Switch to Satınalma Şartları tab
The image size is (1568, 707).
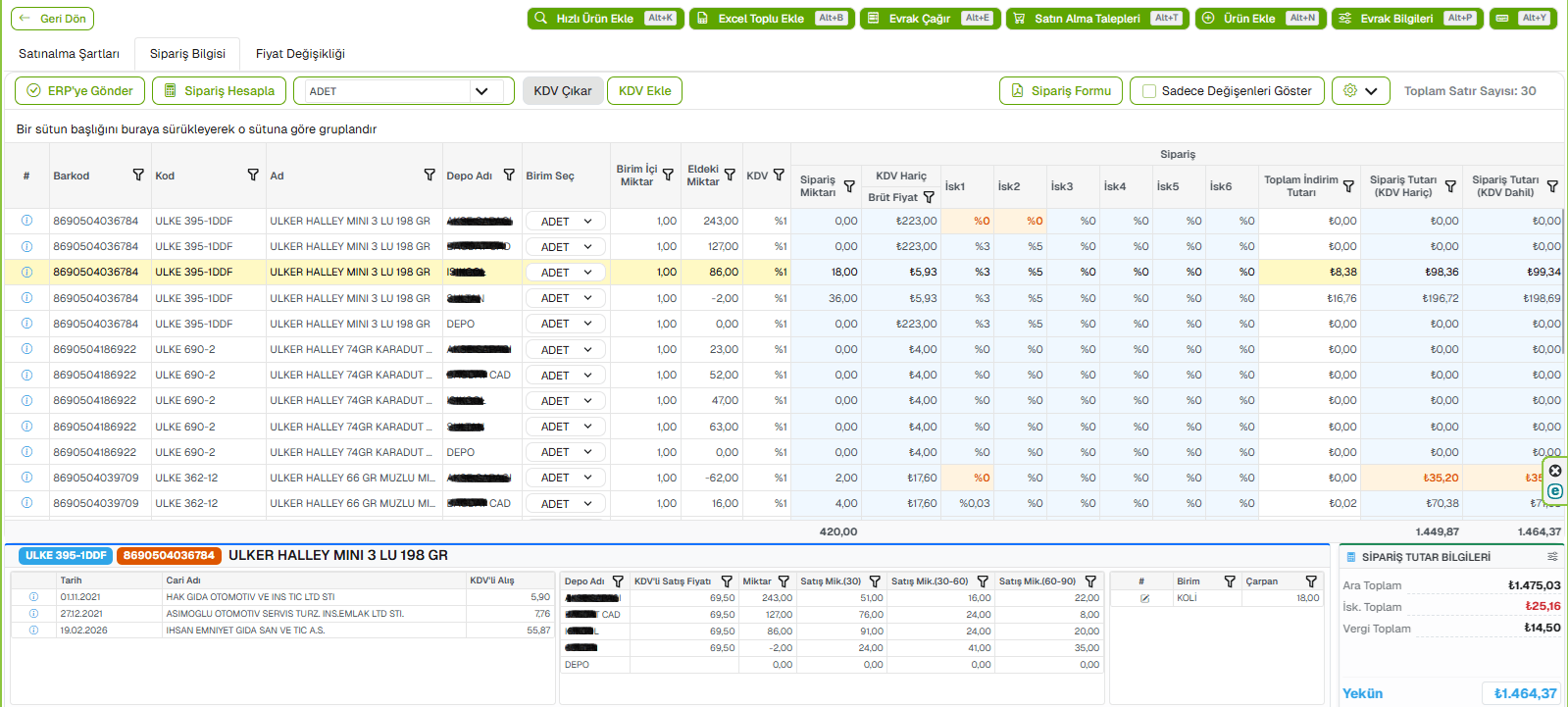69,54
